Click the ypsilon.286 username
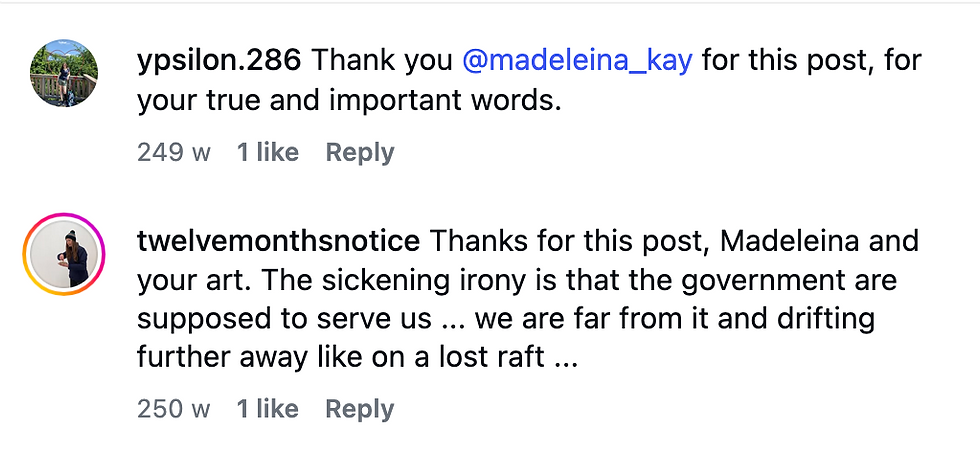Viewport: 980px width, 452px height. pyautogui.click(x=218, y=60)
